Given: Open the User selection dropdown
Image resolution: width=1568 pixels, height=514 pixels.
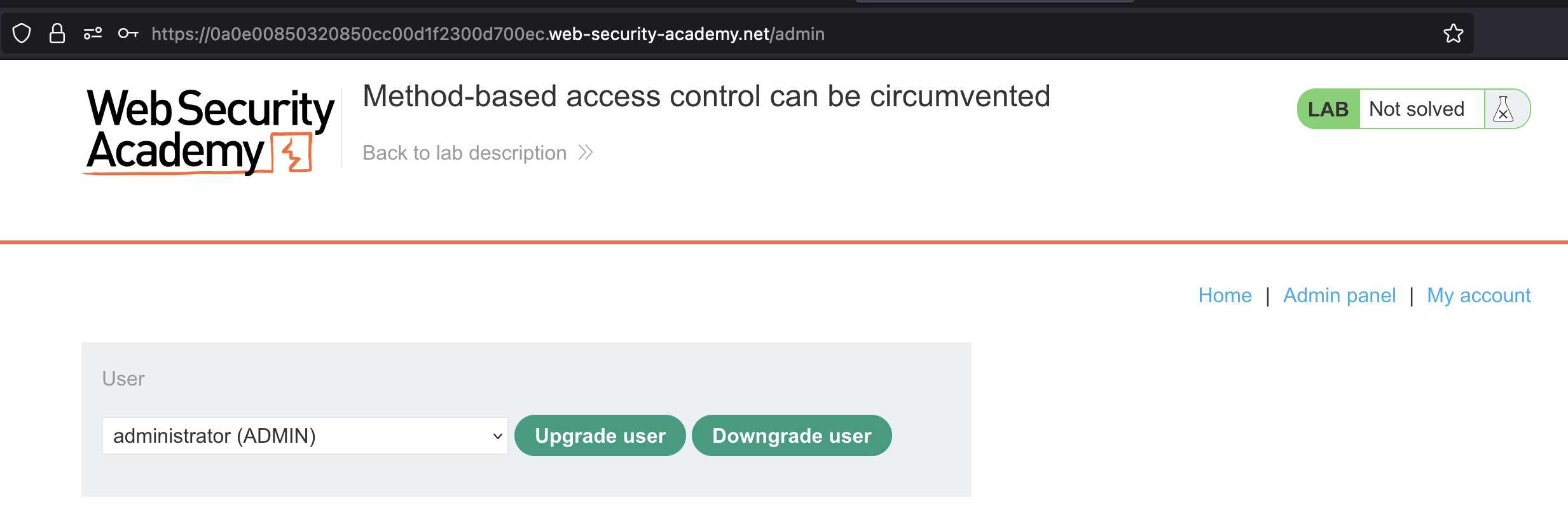Looking at the screenshot, I should pyautogui.click(x=305, y=436).
